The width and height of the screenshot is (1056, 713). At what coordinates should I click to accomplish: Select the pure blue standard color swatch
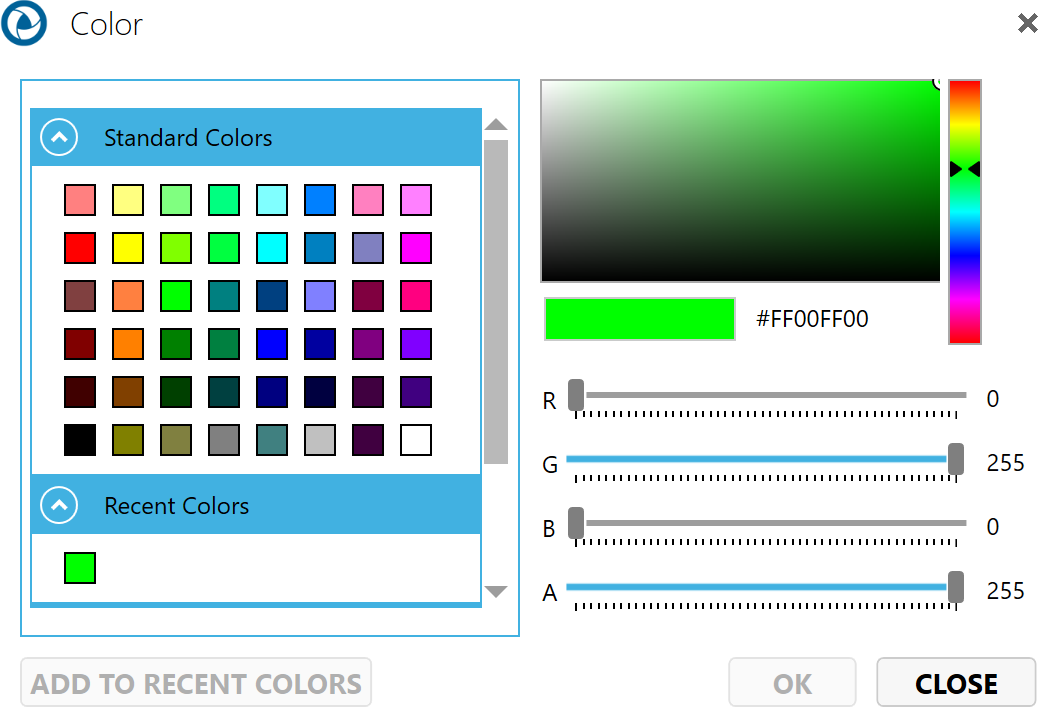[272, 344]
